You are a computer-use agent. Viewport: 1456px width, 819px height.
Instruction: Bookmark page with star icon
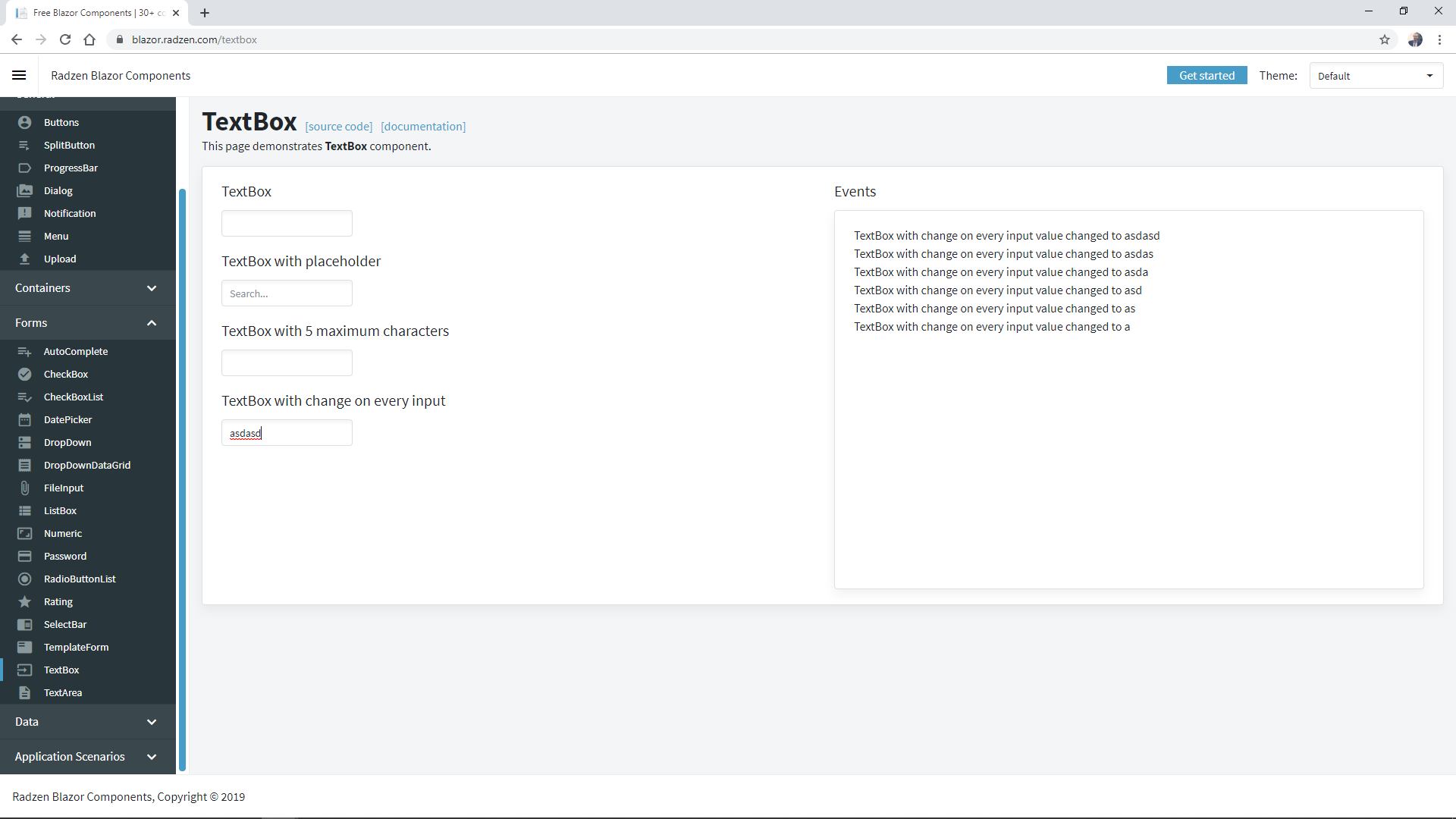pyautogui.click(x=1385, y=39)
